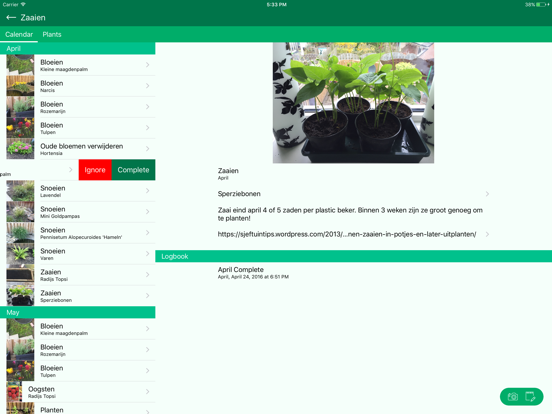The height and width of the screenshot is (414, 552).
Task: Tap the 5:33 PM clock in status bar
Action: [x=276, y=5]
